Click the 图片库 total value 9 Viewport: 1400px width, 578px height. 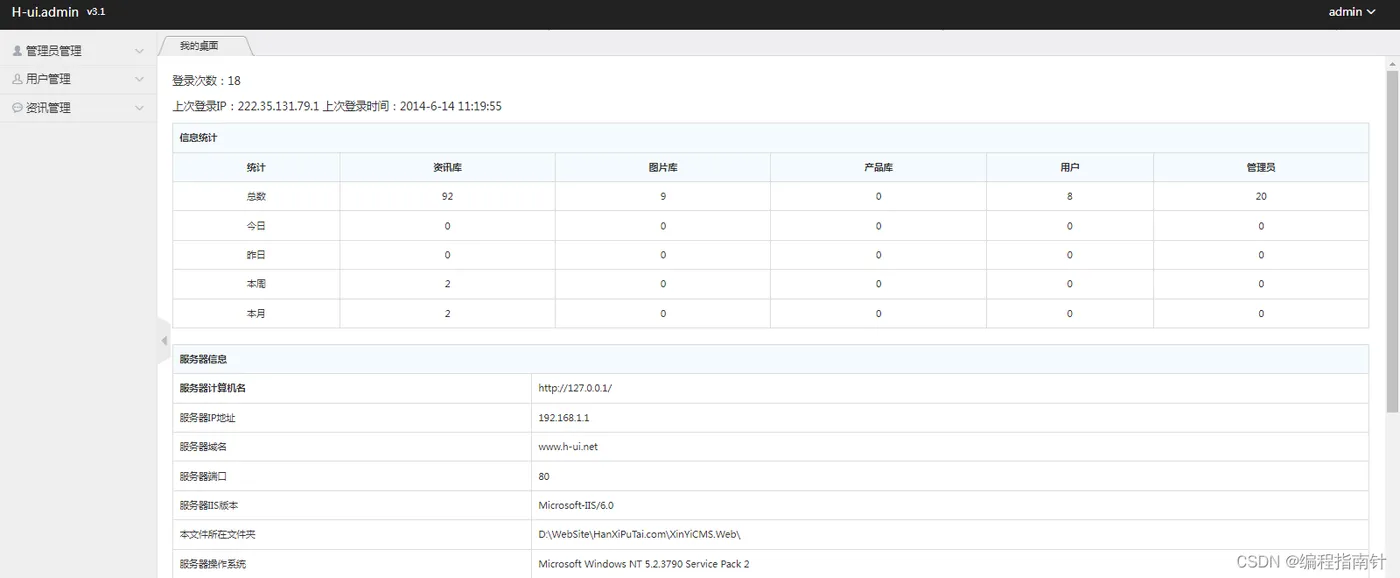click(x=663, y=196)
